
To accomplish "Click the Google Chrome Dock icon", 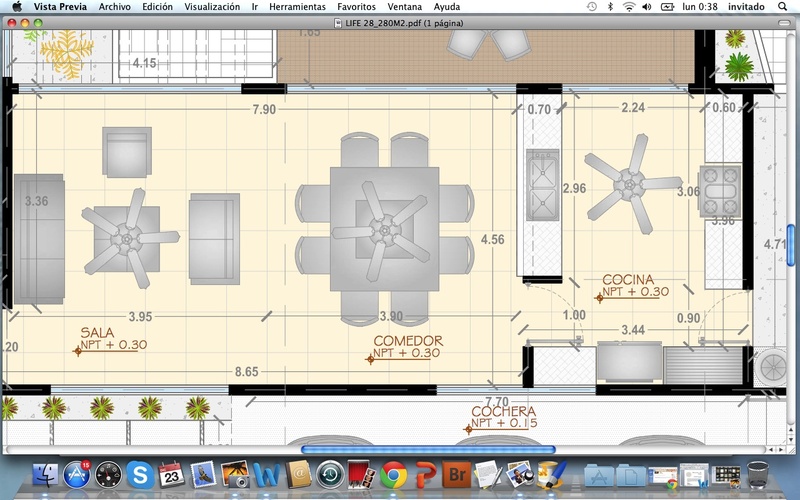I will 392,474.
